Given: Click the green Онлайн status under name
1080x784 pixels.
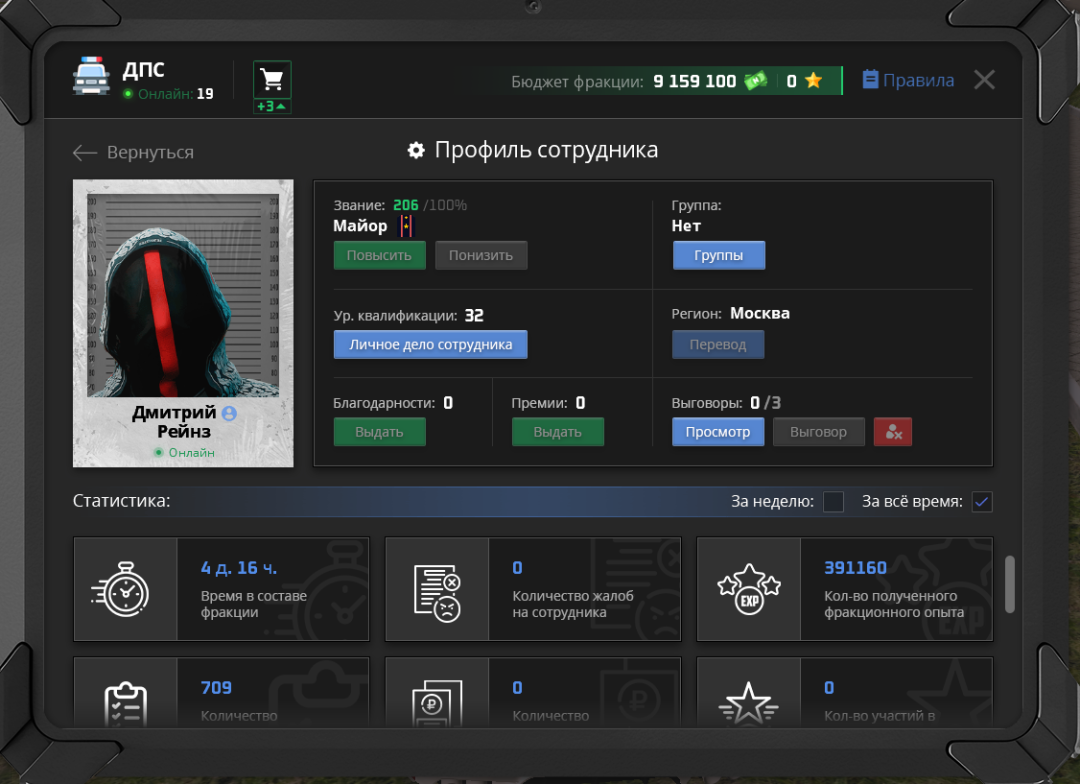Looking at the screenshot, I should (x=184, y=453).
